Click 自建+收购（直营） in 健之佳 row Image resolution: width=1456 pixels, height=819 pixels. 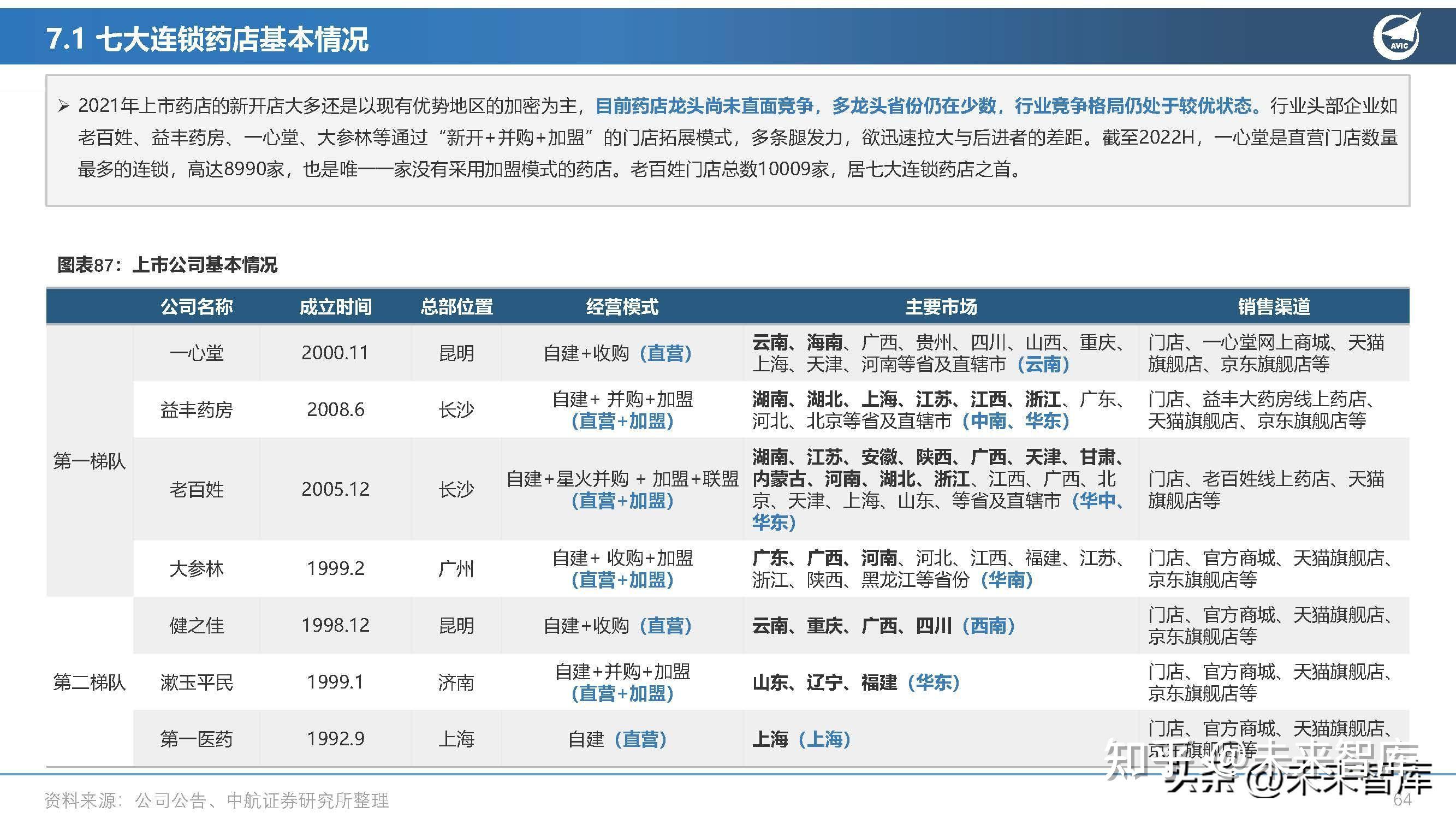click(x=617, y=626)
